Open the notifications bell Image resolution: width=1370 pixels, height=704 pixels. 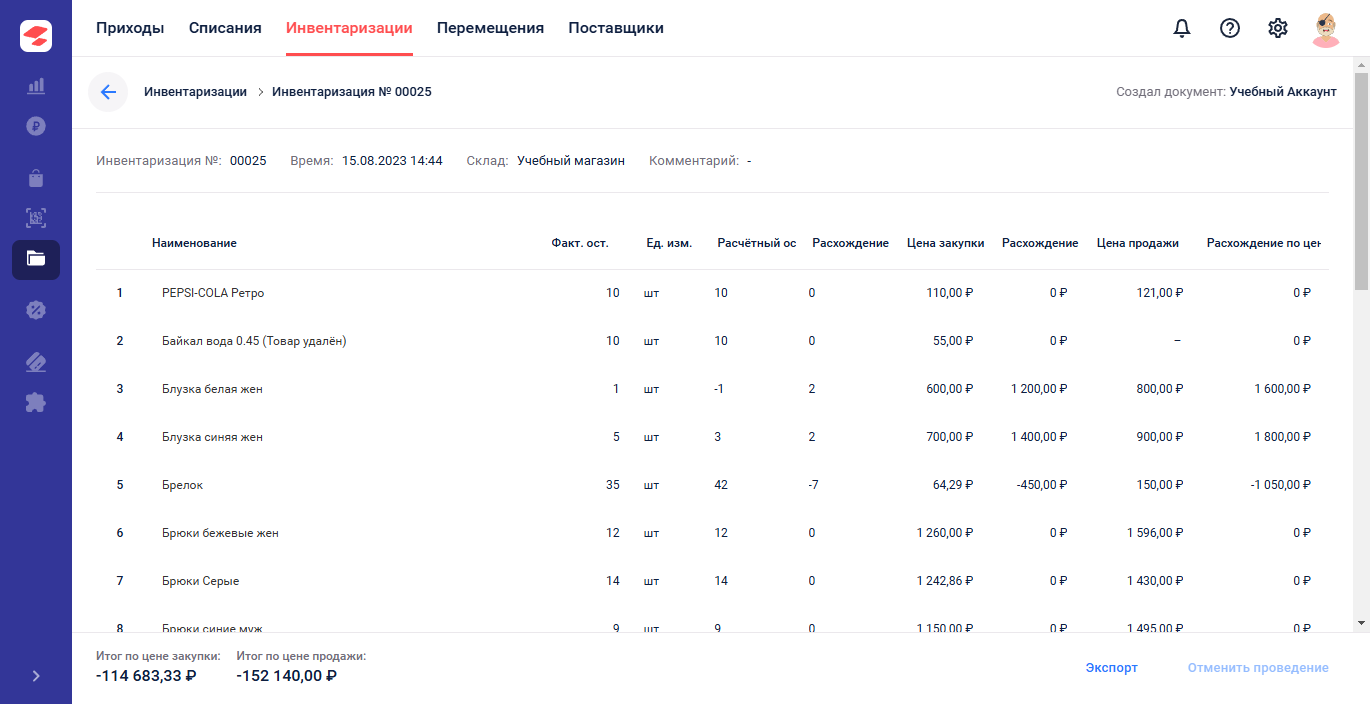click(x=1182, y=28)
